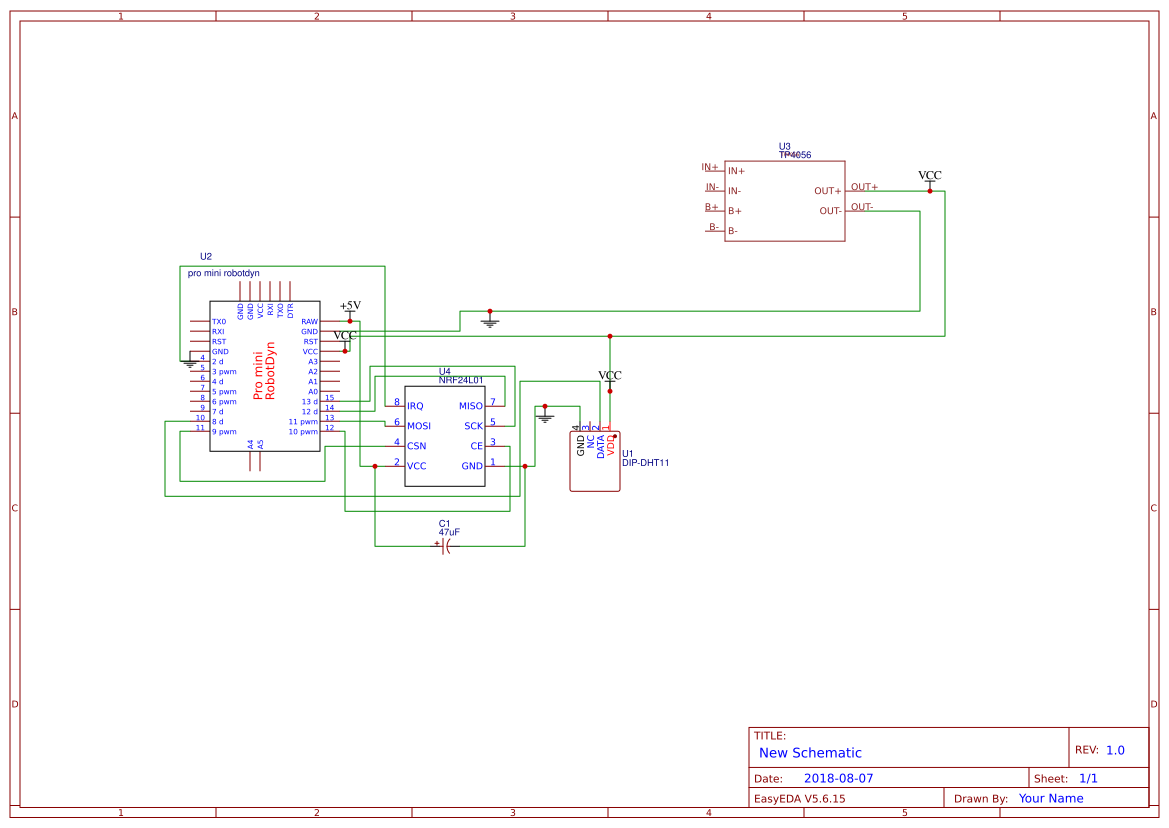Click the date field showing 2018-08-07
This screenshot has height=828, width=1169.
tap(838, 777)
